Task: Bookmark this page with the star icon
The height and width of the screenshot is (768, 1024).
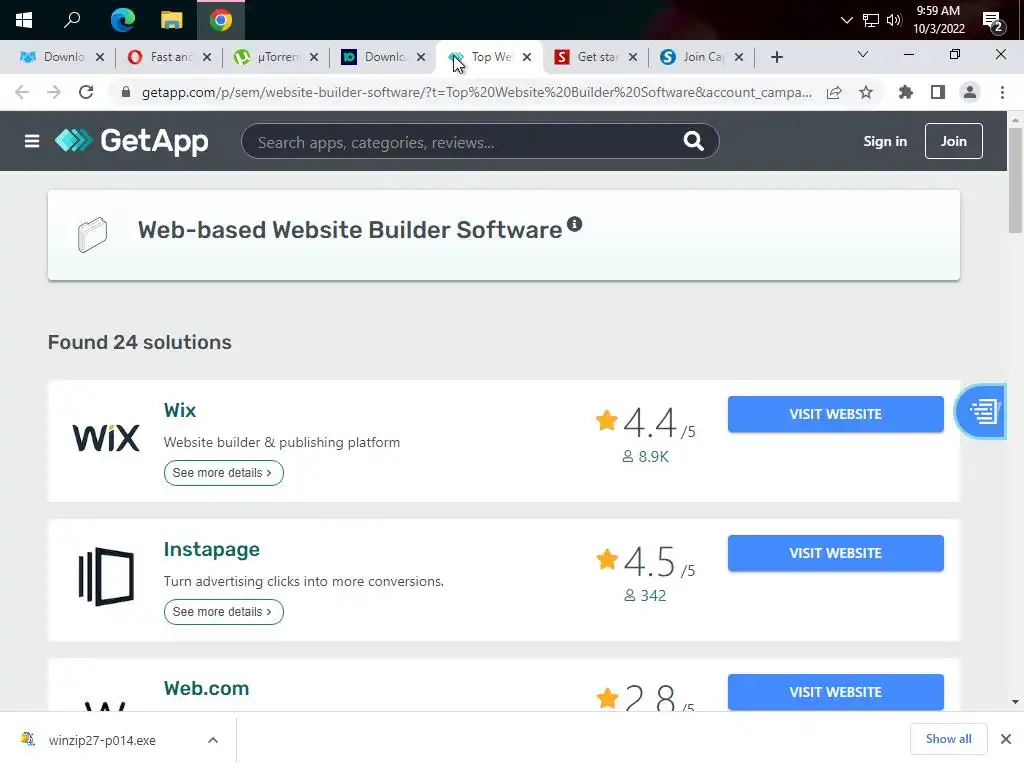Action: (866, 92)
